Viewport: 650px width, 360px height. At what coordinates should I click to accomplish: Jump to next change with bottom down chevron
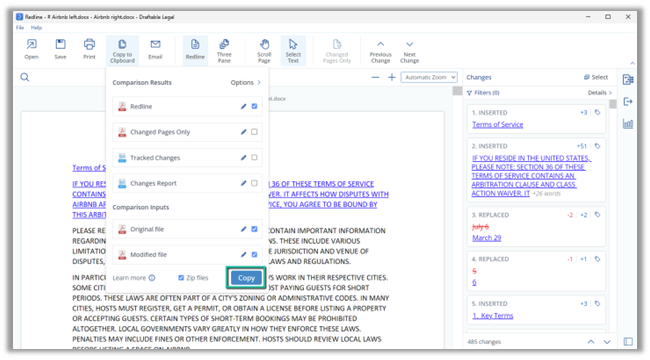tap(607, 342)
